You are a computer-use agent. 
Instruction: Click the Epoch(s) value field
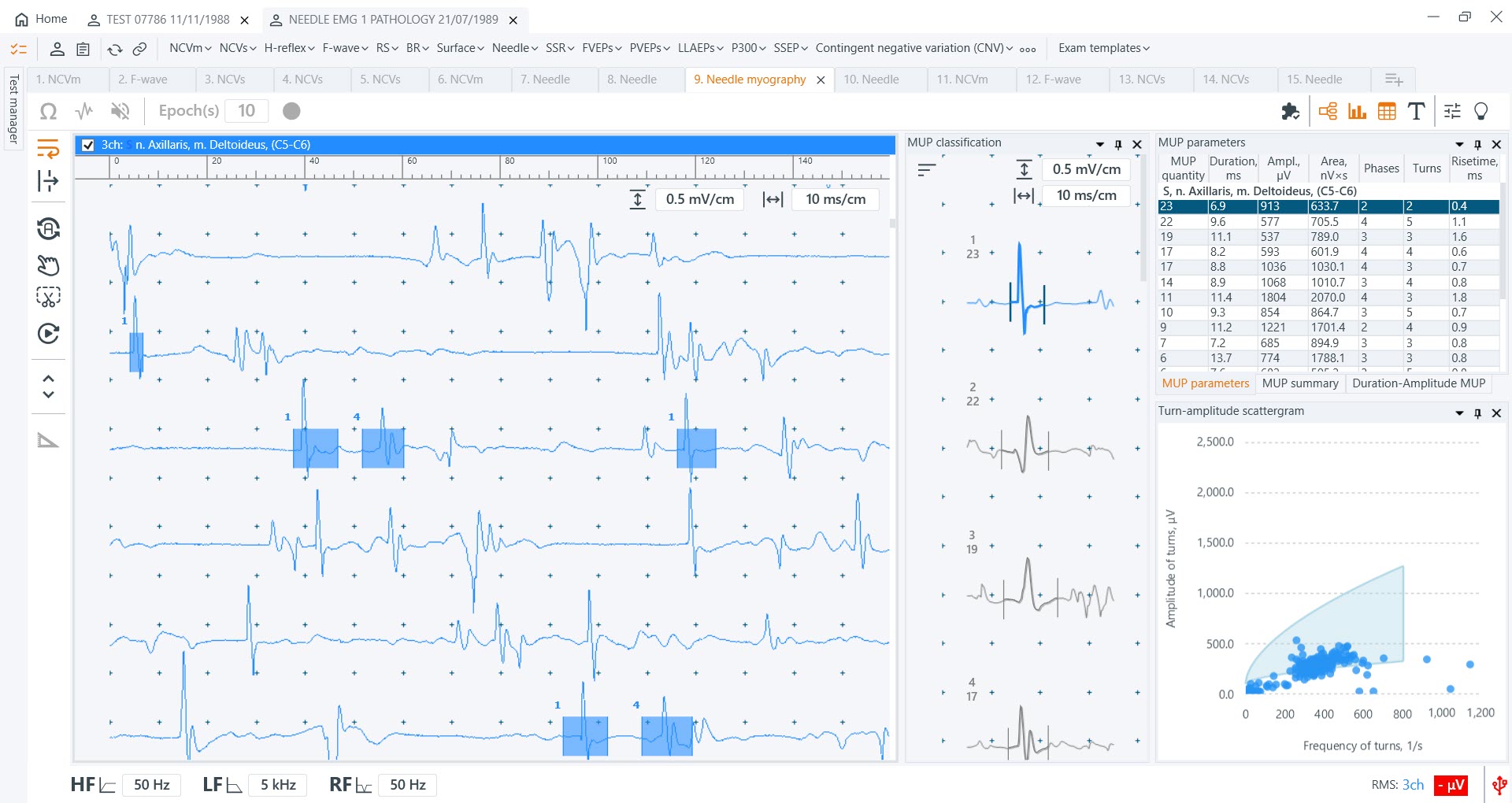pos(246,111)
